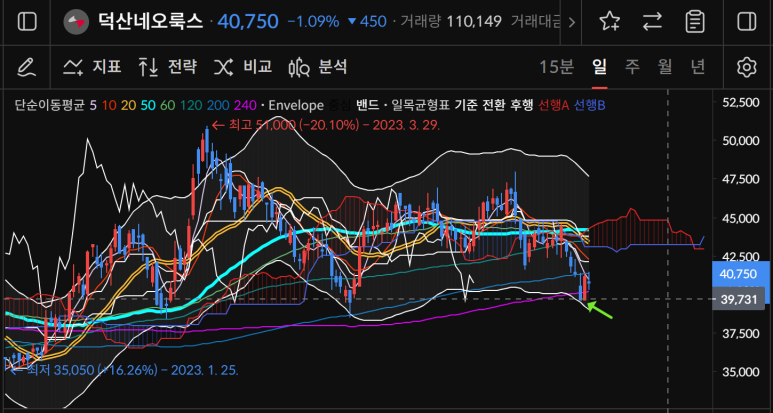Click the 45,000 price axis label

[x=738, y=218]
